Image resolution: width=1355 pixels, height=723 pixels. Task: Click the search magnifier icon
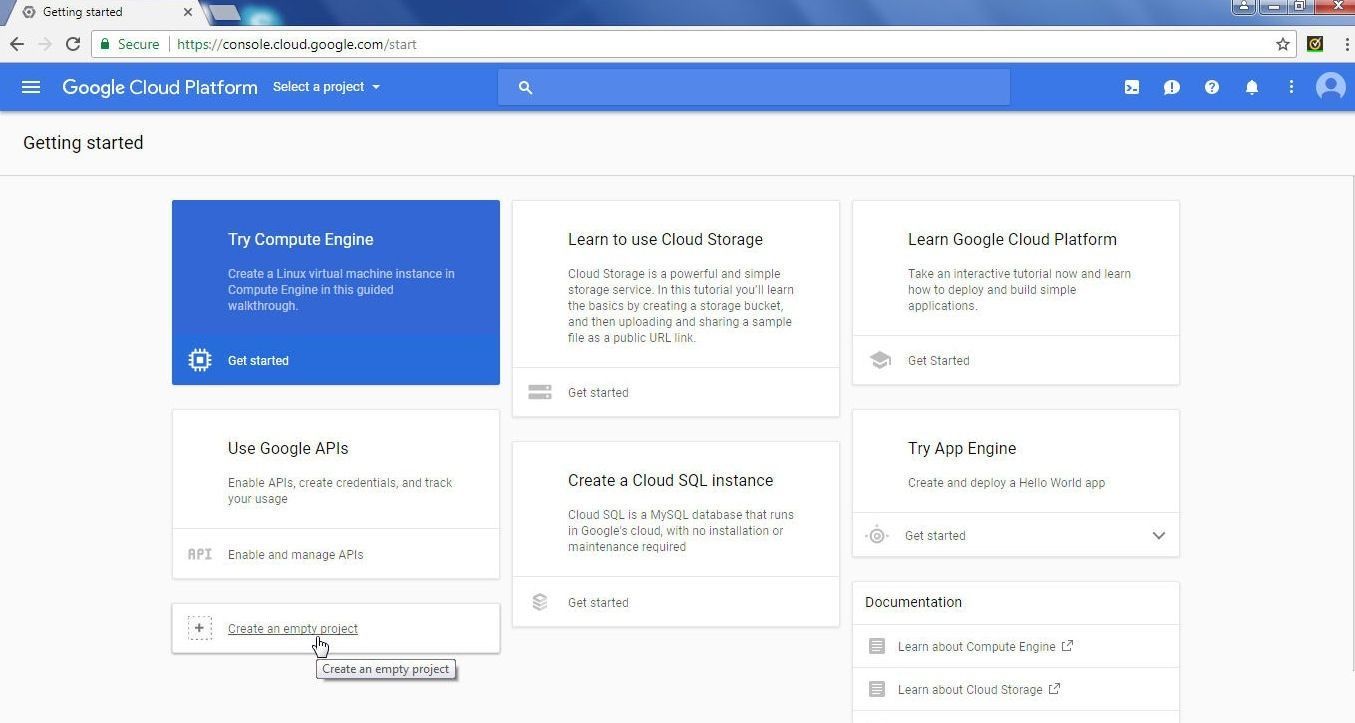click(x=525, y=88)
